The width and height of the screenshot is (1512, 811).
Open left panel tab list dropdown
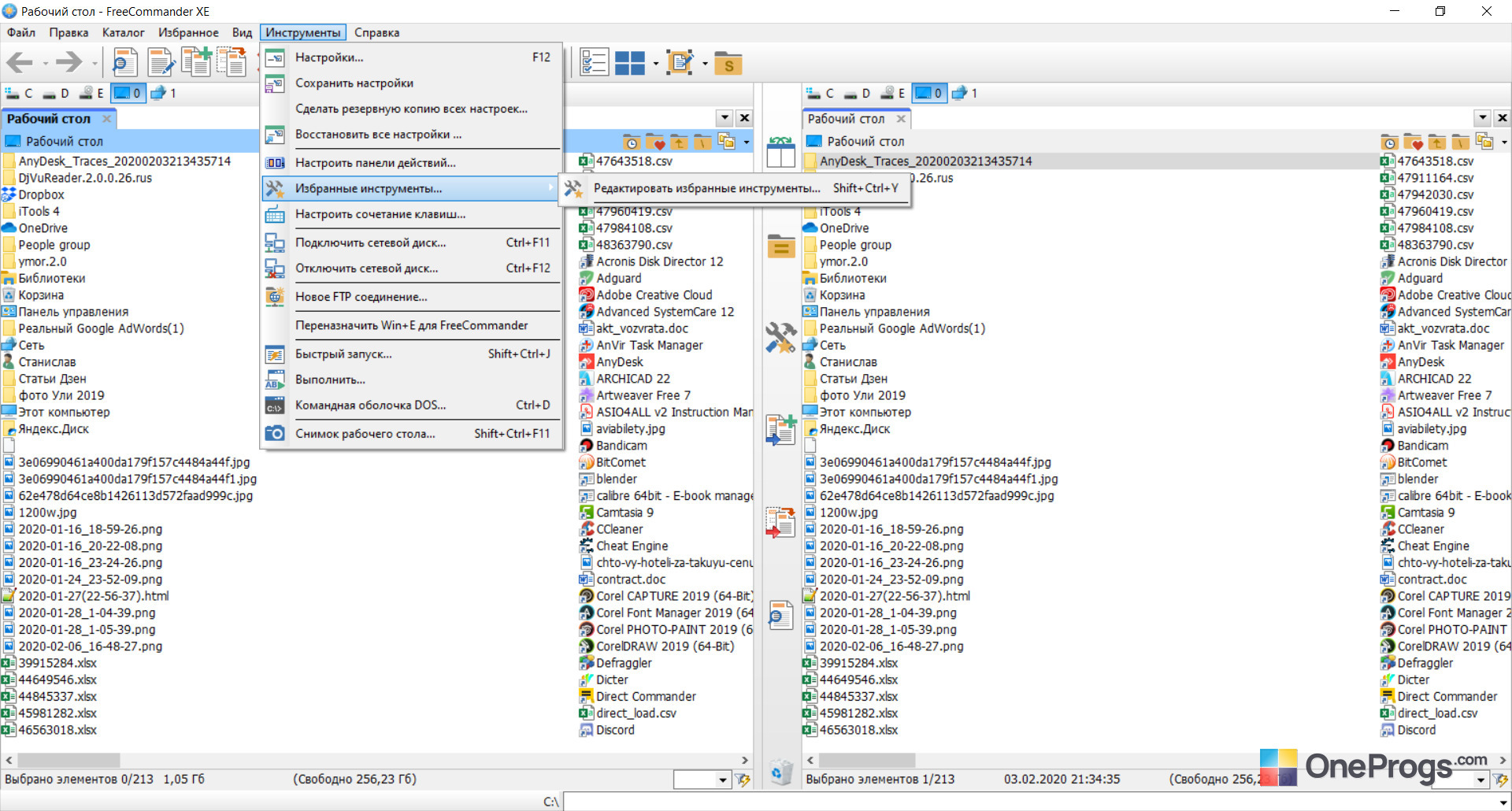[x=725, y=118]
